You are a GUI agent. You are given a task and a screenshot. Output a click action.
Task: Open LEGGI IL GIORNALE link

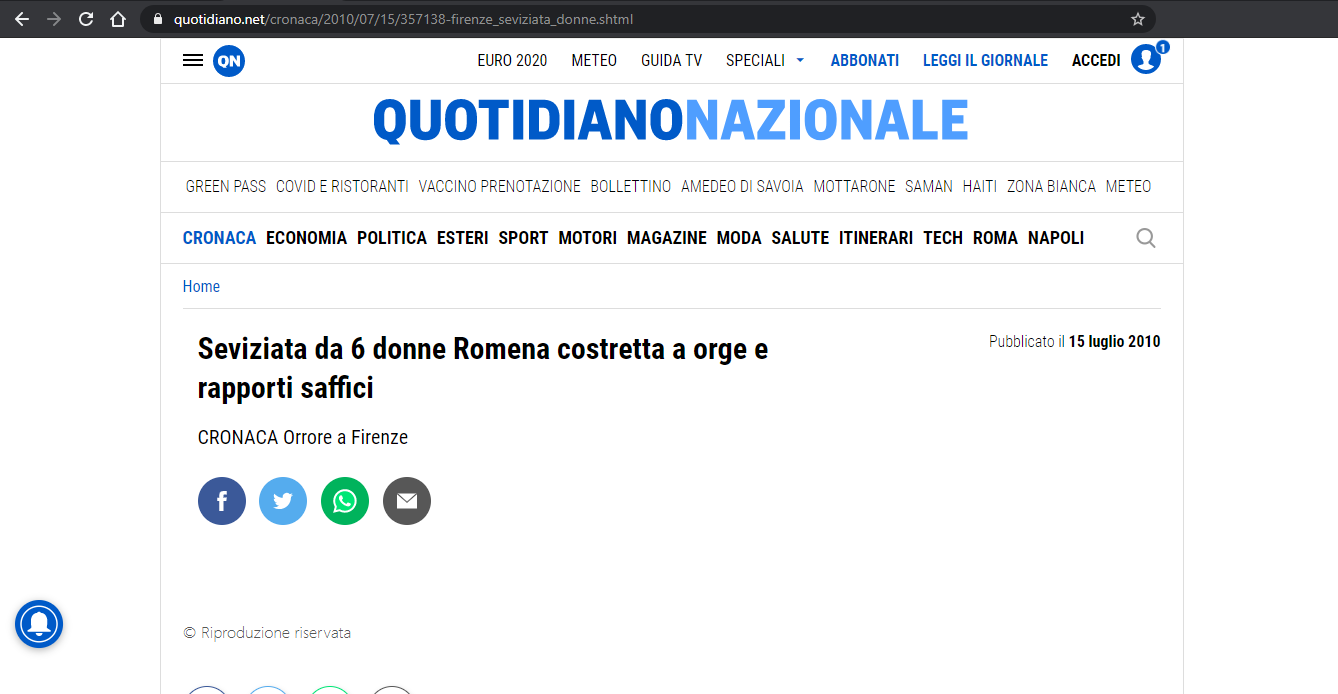click(x=985, y=61)
